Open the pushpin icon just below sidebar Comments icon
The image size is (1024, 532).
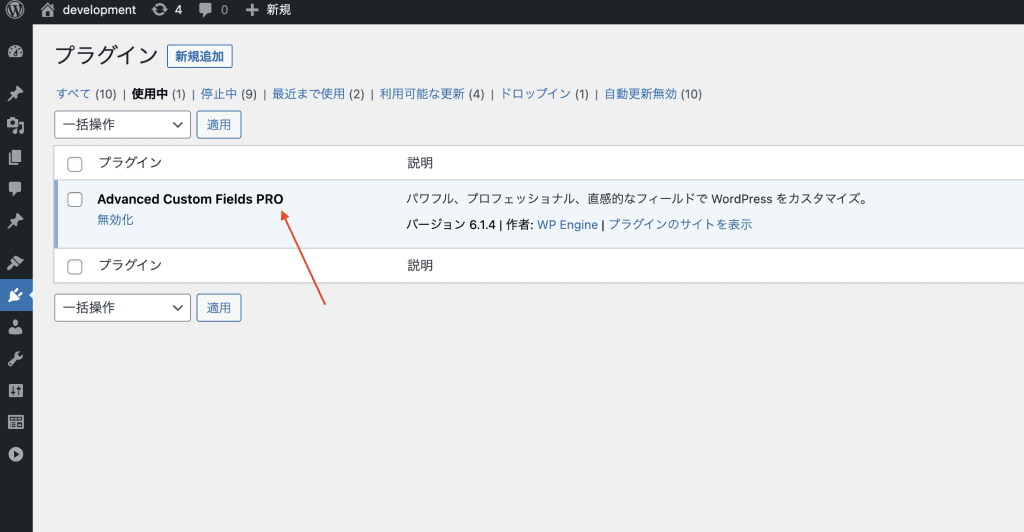tap(16, 221)
